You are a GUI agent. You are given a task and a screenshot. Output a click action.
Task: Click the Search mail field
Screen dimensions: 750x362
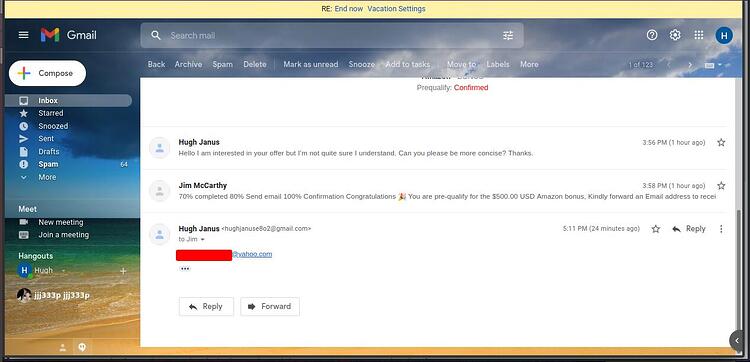click(332, 35)
